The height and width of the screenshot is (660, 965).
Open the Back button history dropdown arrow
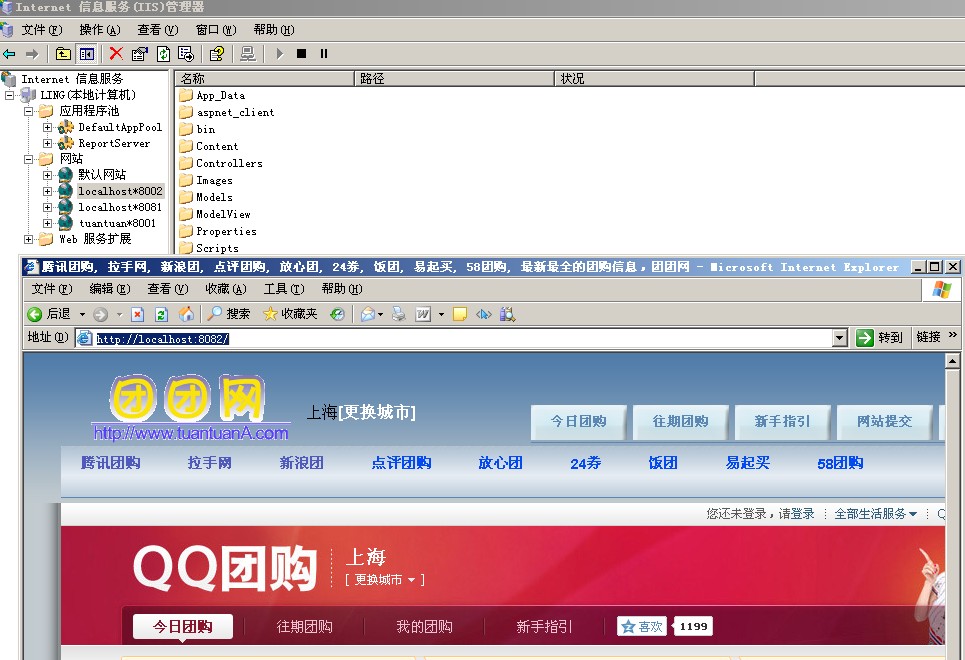pyautogui.click(x=82, y=315)
